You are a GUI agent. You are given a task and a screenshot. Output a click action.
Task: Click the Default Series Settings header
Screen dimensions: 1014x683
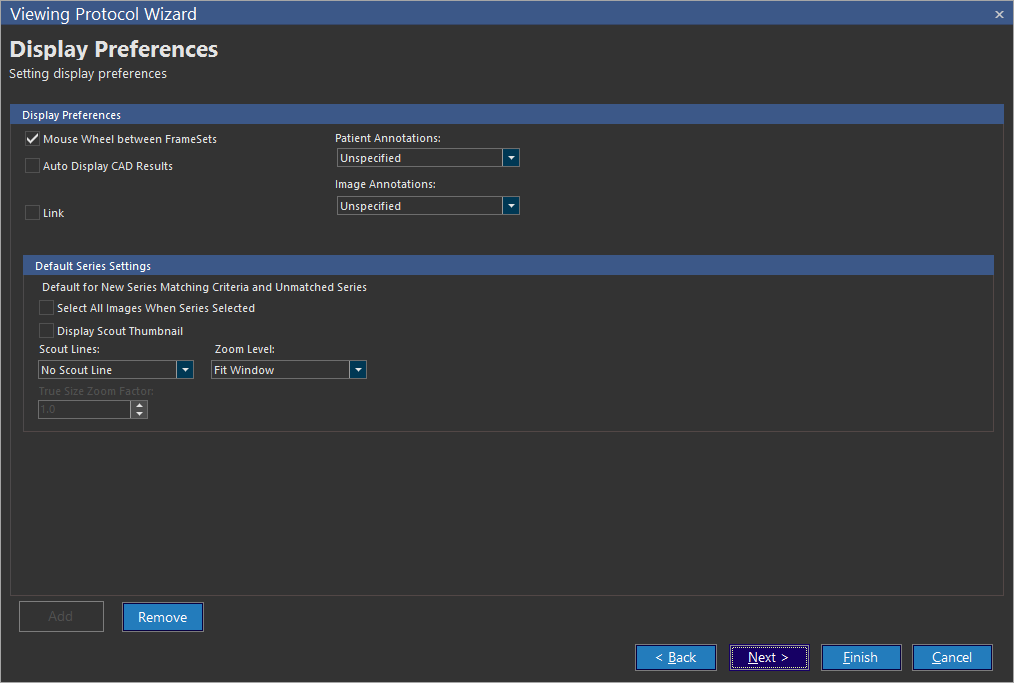point(93,266)
